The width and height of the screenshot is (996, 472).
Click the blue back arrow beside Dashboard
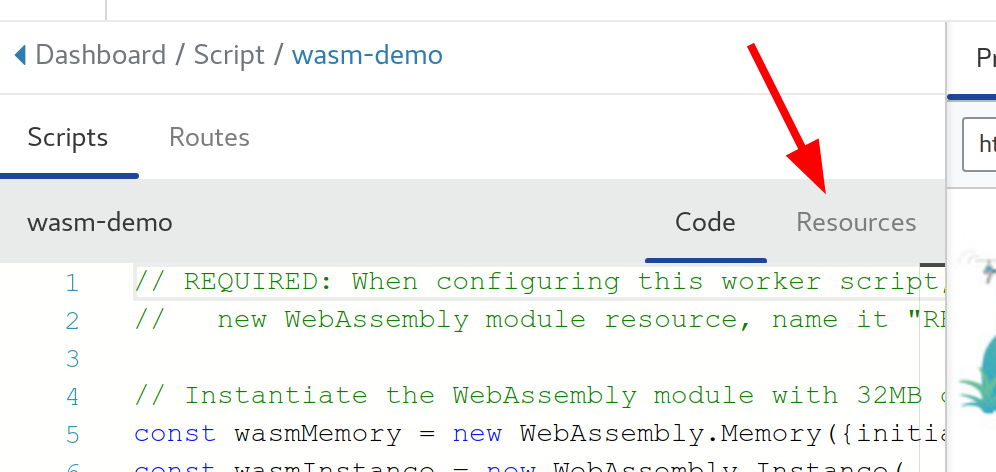[x=20, y=54]
